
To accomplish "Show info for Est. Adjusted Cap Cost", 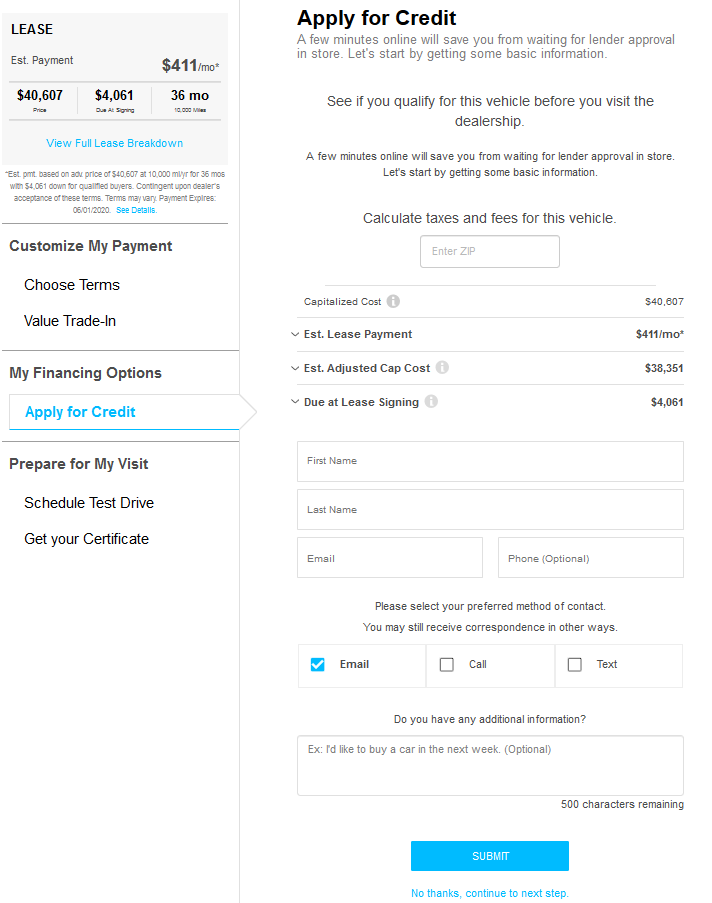I will coord(442,367).
